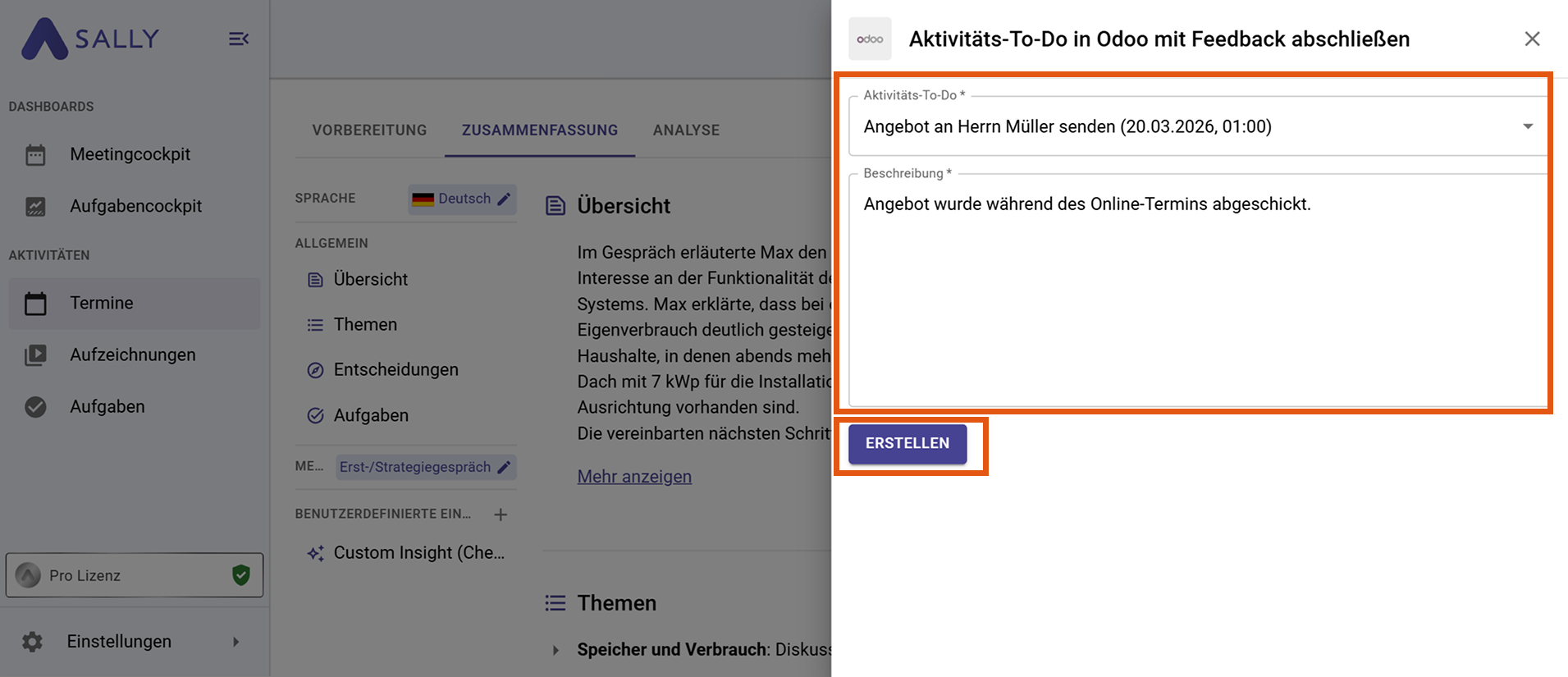Change language from Deutsch
The image size is (1568, 677).
point(462,199)
